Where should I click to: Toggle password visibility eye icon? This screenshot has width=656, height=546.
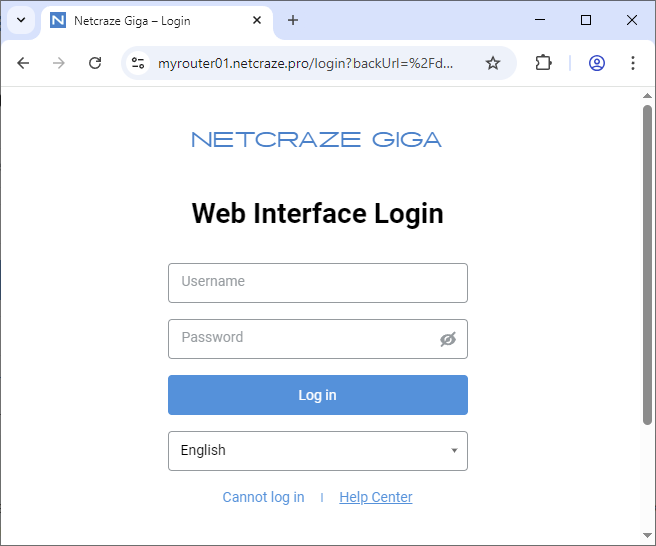[447, 339]
